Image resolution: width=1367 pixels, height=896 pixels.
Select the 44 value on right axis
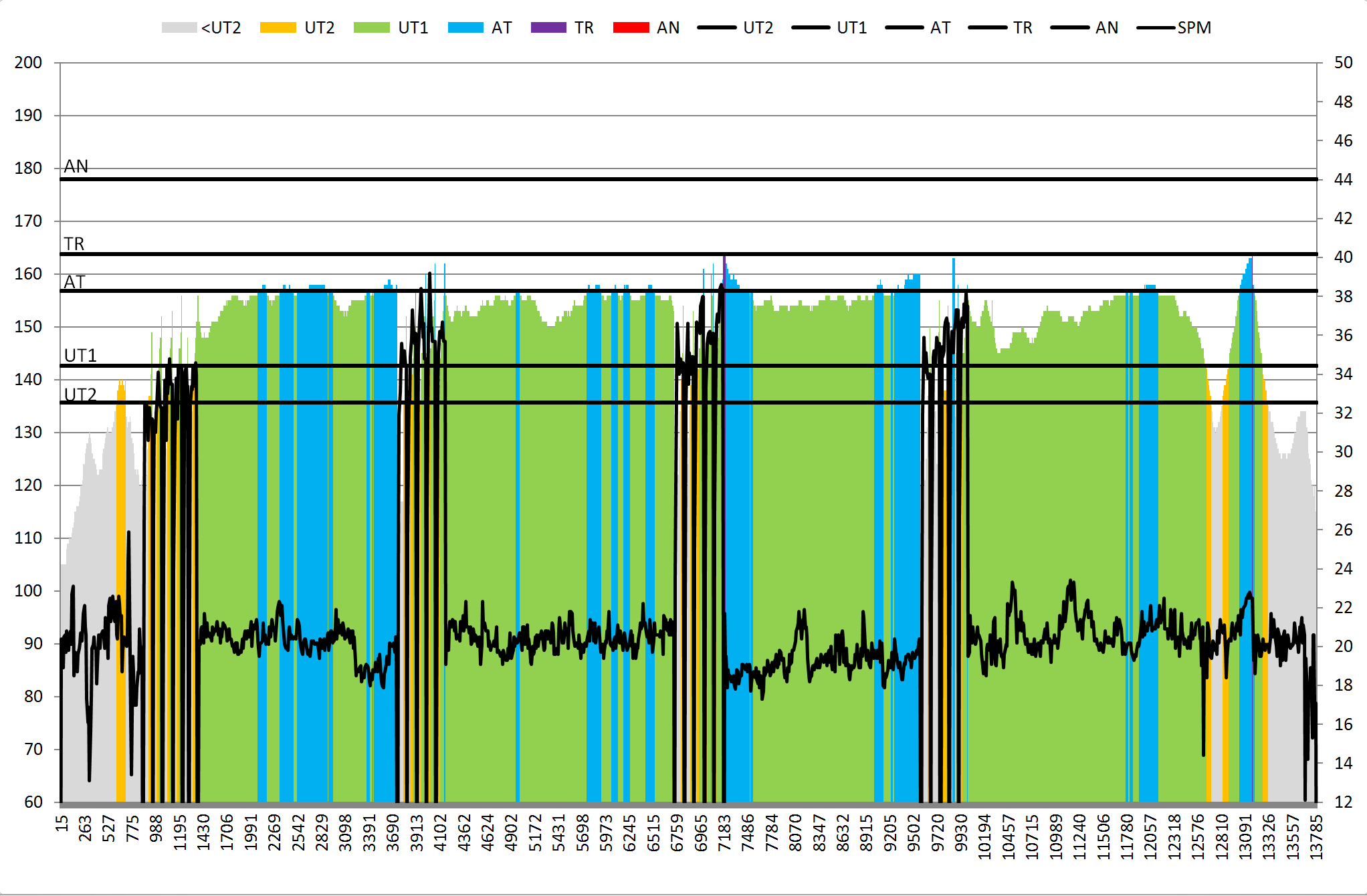click(x=1343, y=179)
